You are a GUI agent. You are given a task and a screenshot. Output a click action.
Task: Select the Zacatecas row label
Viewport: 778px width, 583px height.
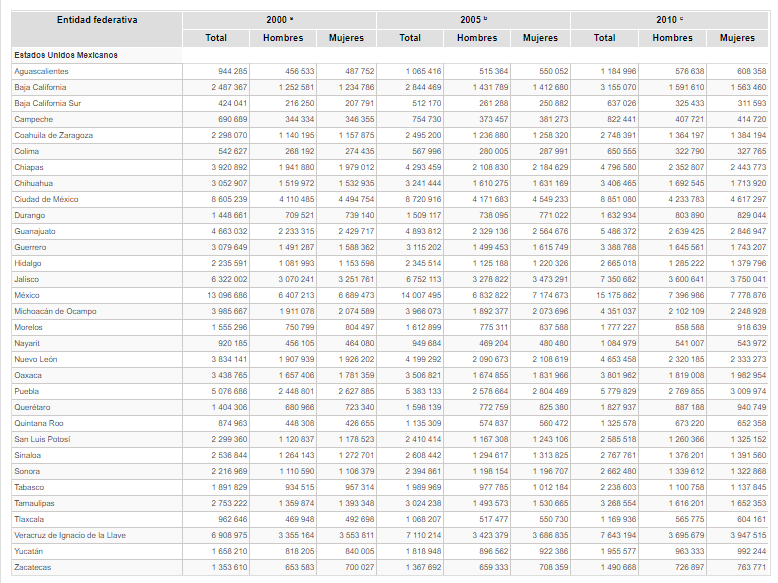pyautogui.click(x=32, y=568)
